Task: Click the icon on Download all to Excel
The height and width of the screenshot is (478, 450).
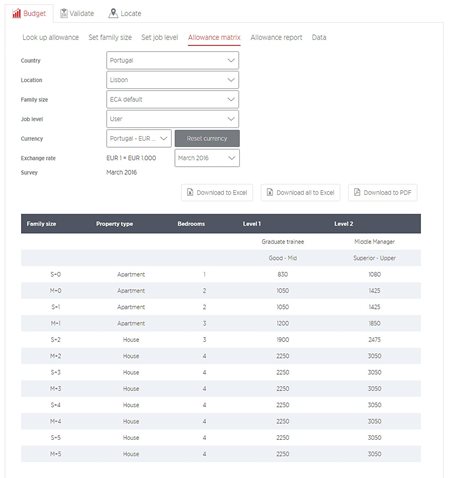Action: (270, 192)
